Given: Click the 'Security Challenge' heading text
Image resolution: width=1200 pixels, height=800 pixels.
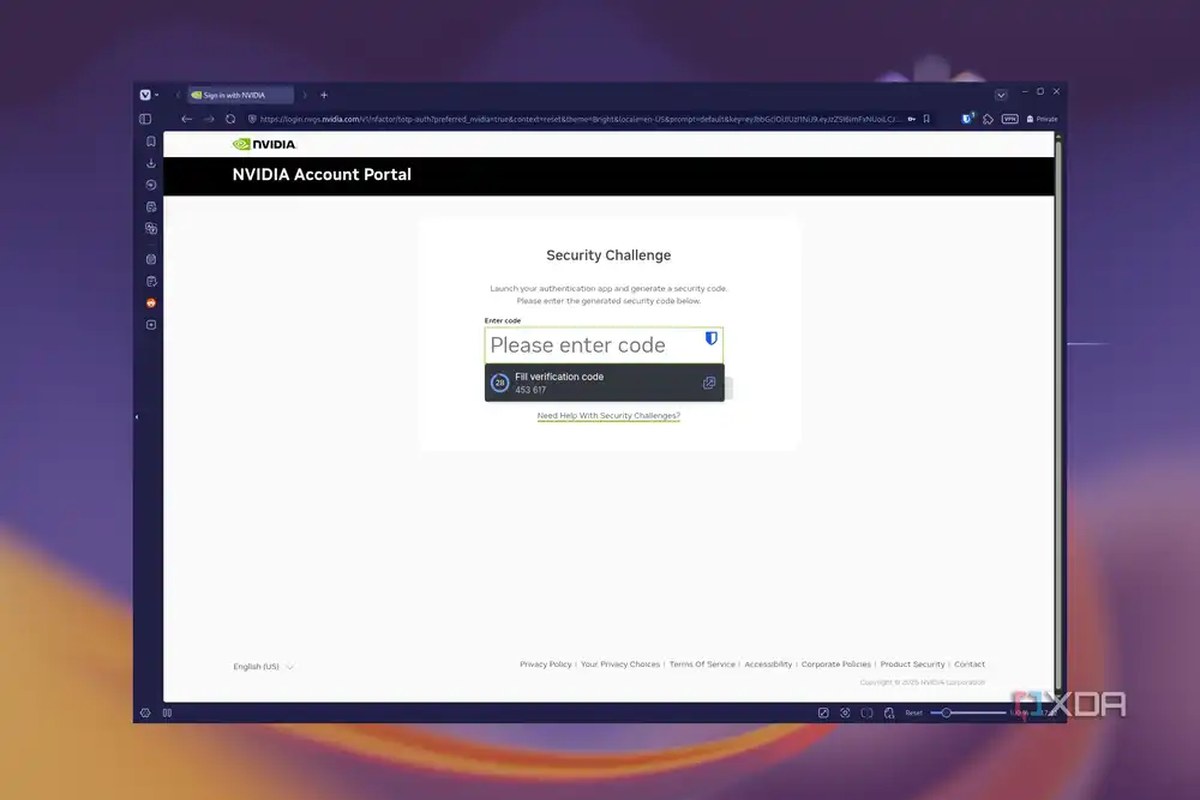Looking at the screenshot, I should point(608,255).
